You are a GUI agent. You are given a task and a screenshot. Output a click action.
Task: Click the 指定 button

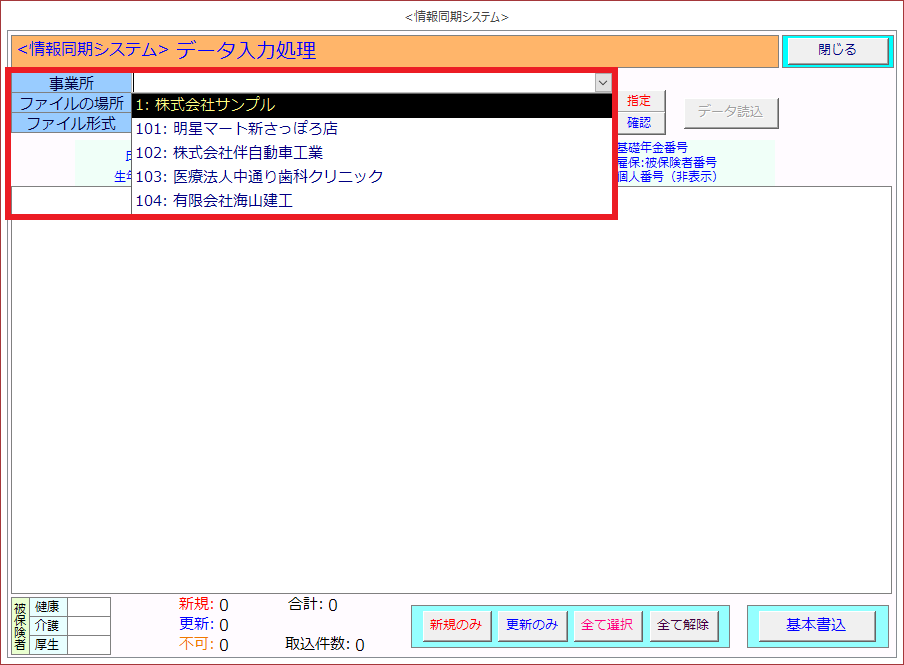coord(639,101)
